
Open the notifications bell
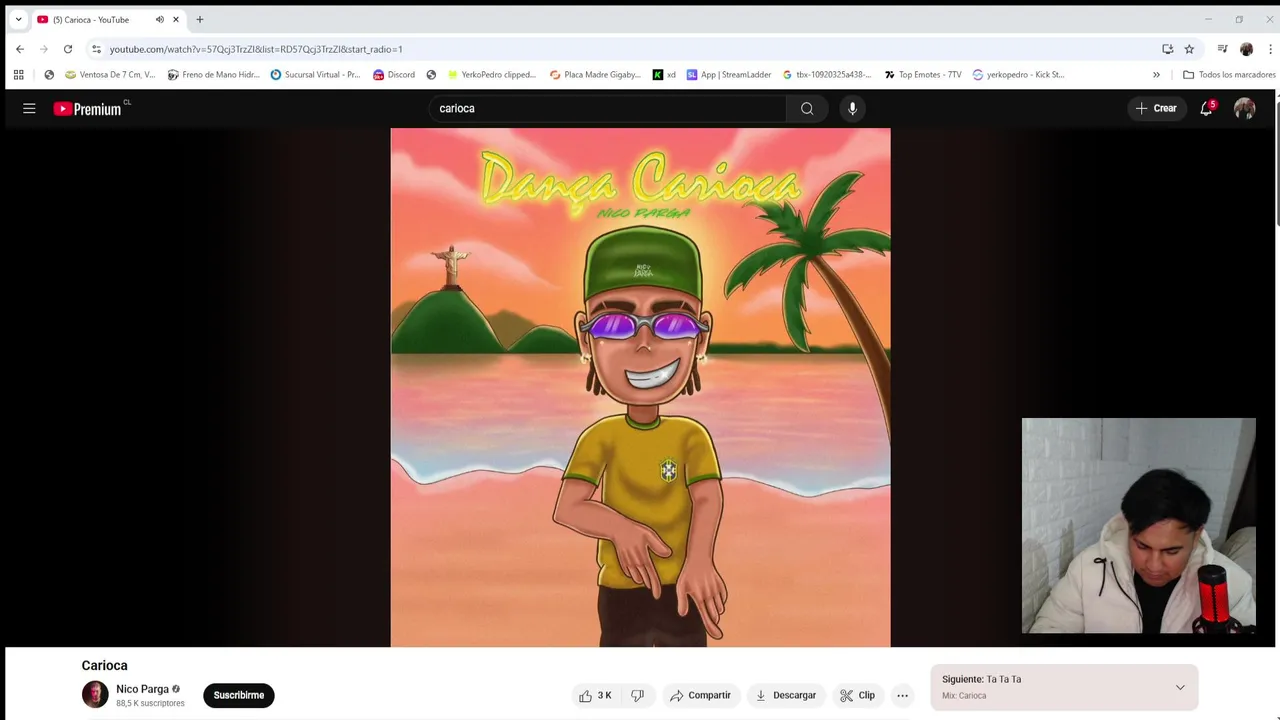tap(1206, 108)
